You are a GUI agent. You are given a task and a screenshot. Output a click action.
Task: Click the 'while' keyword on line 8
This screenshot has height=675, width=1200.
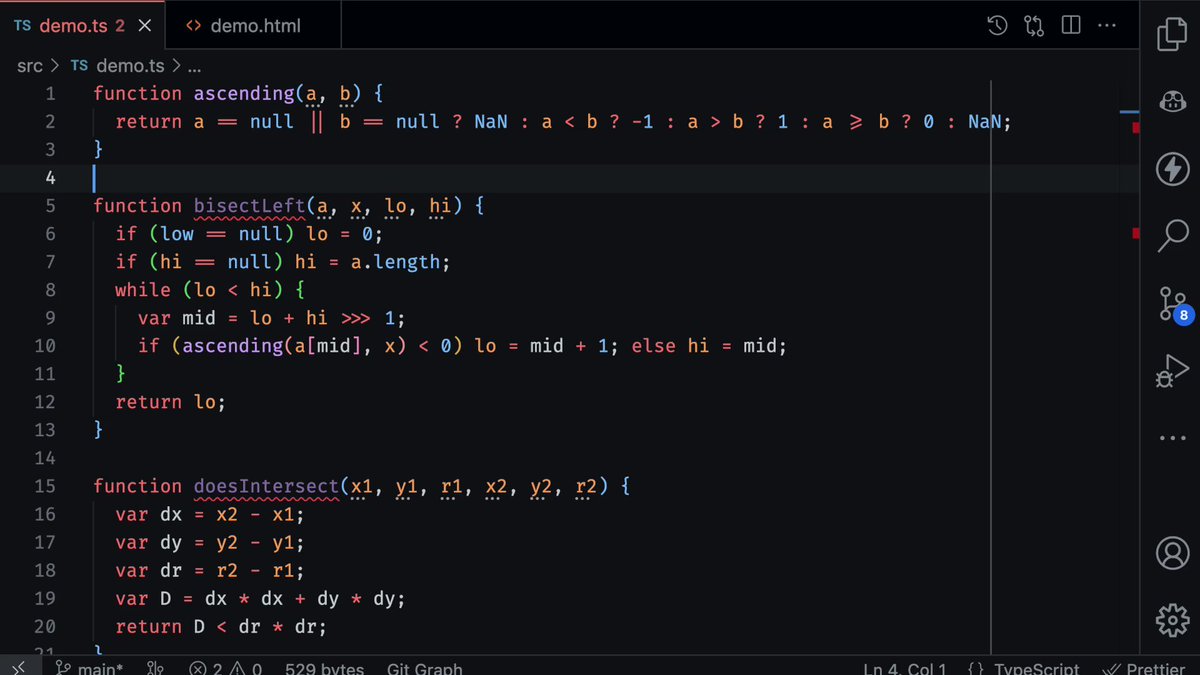143,290
